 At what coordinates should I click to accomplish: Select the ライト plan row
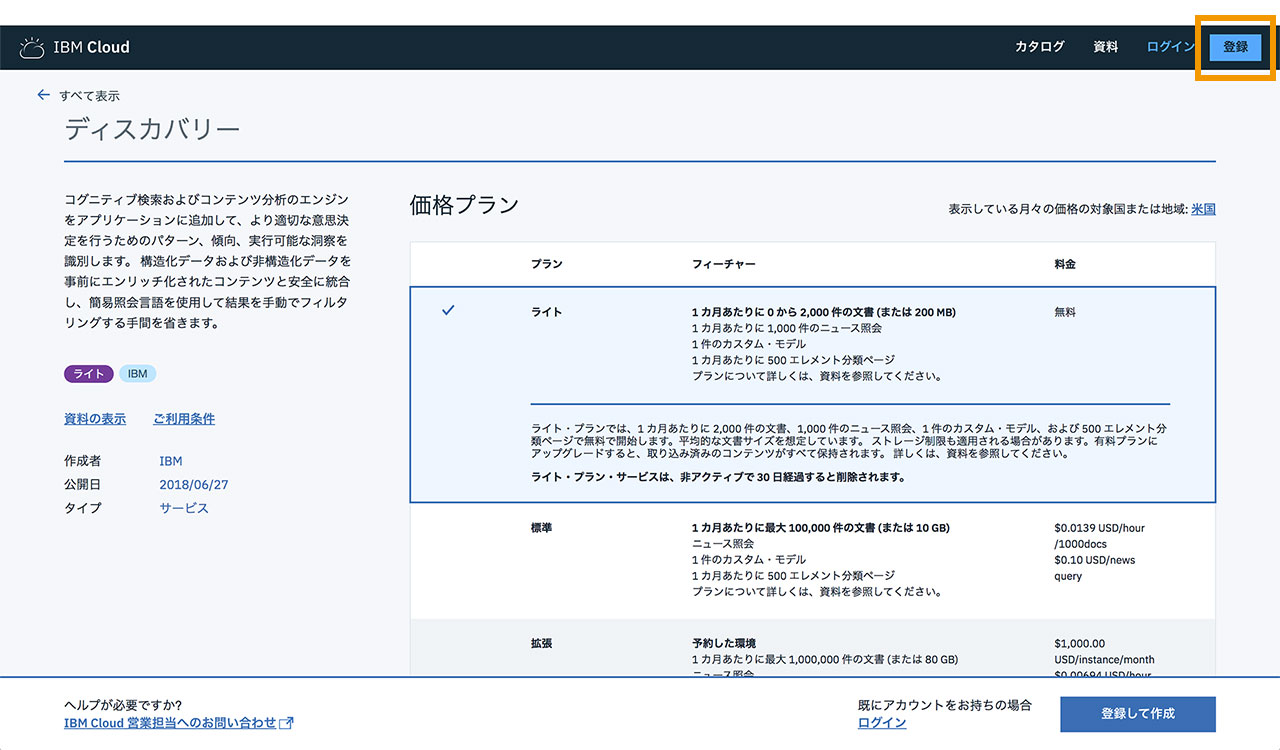(812, 344)
